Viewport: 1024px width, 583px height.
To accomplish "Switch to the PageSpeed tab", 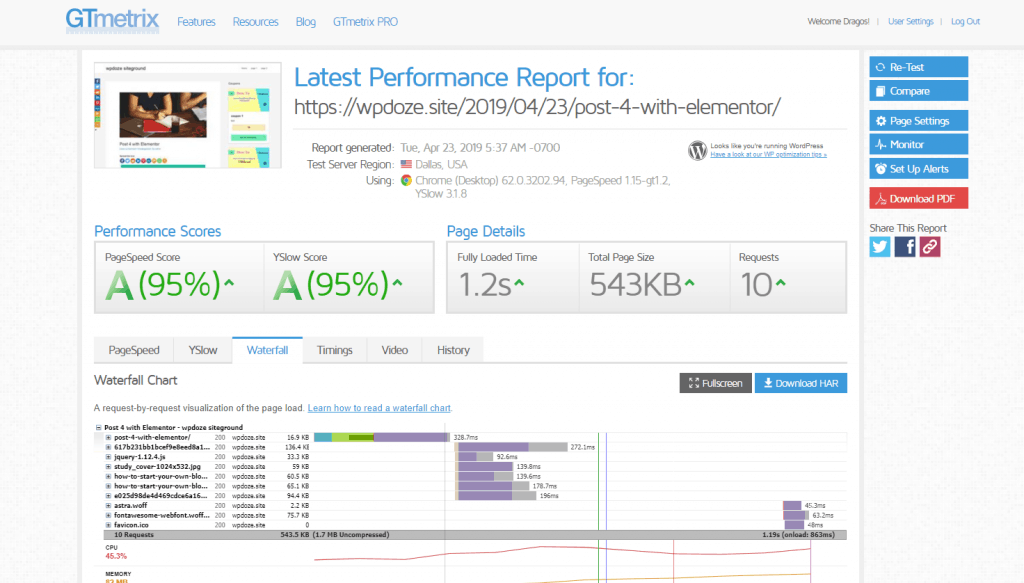I will tap(134, 350).
